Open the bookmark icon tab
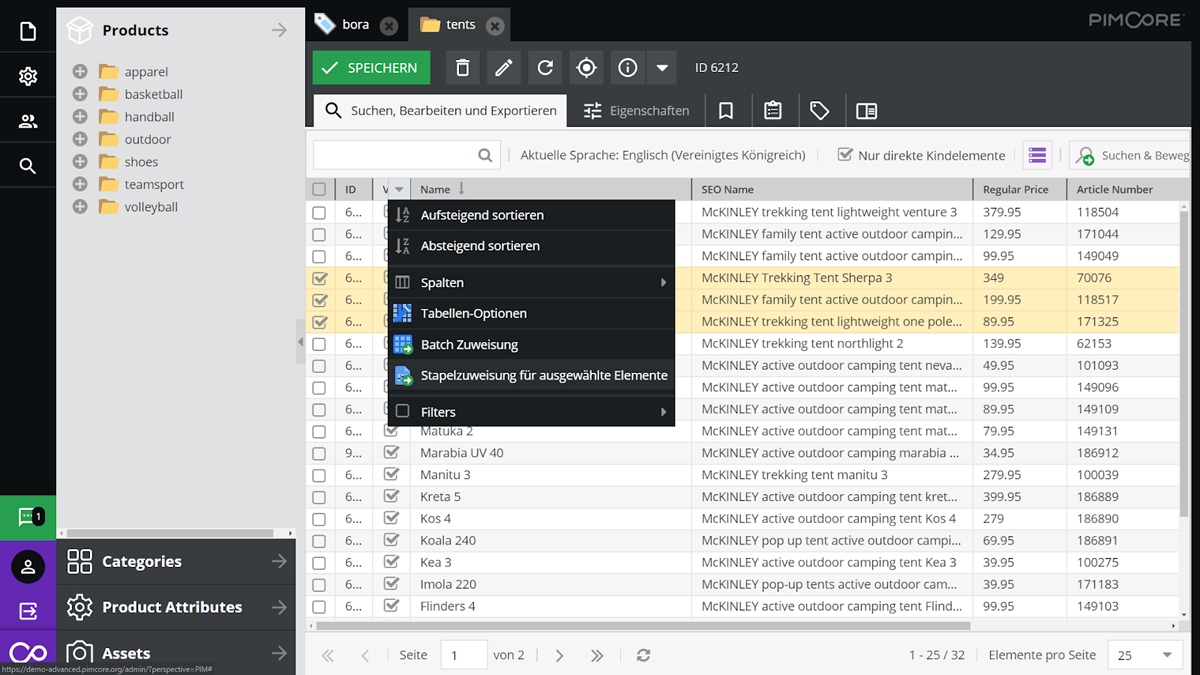This screenshot has height=675, width=1200. coord(727,111)
